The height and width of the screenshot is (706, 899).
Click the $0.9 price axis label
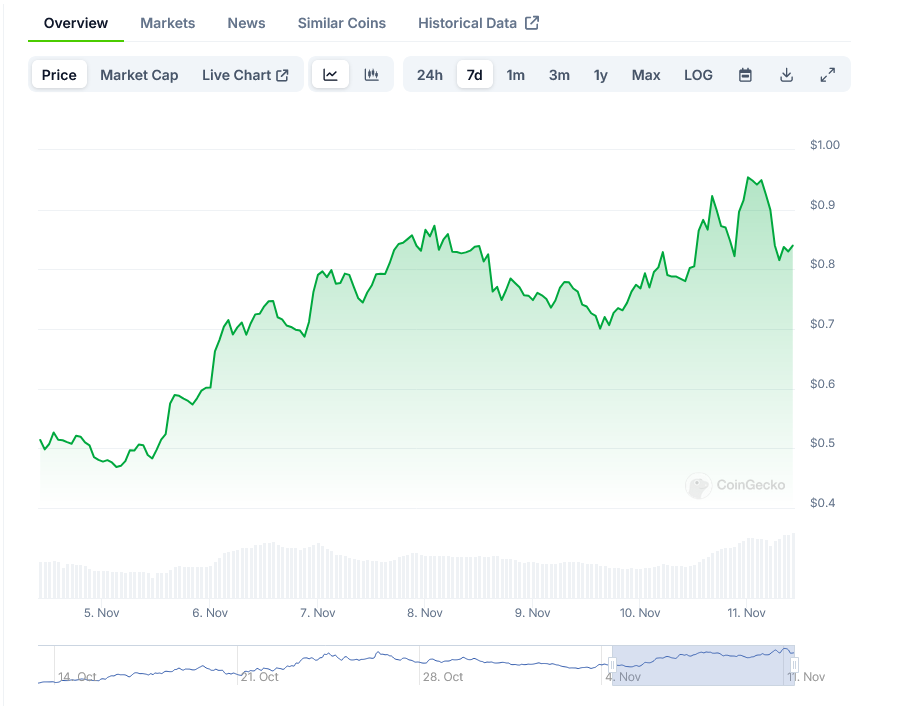(822, 205)
